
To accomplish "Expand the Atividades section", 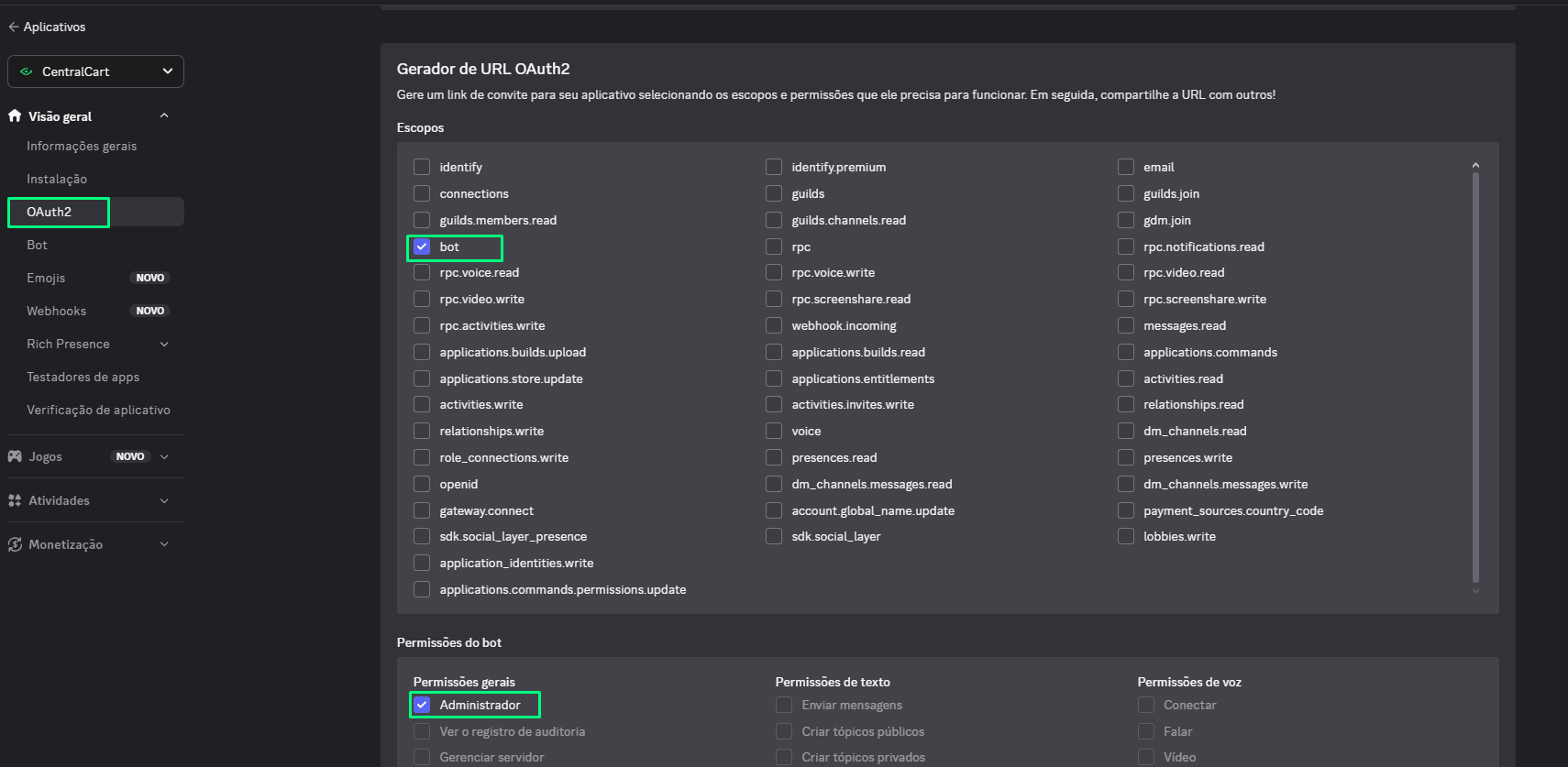I will pyautogui.click(x=164, y=500).
